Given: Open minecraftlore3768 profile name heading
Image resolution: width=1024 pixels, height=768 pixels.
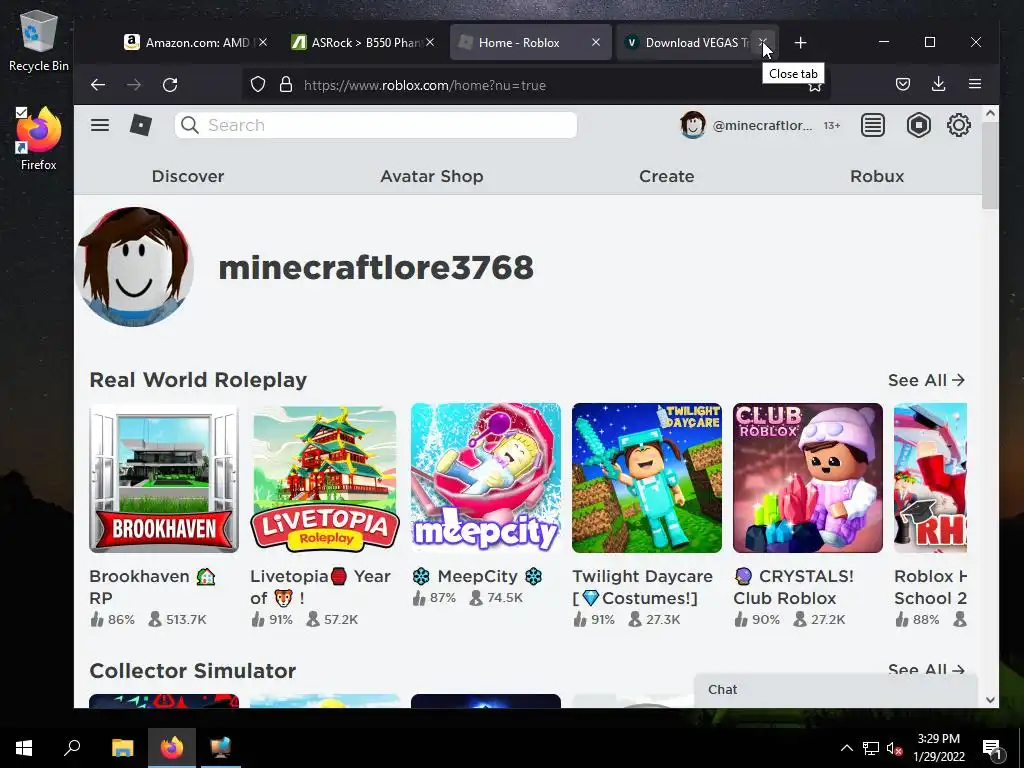Looking at the screenshot, I should pyautogui.click(x=376, y=268).
